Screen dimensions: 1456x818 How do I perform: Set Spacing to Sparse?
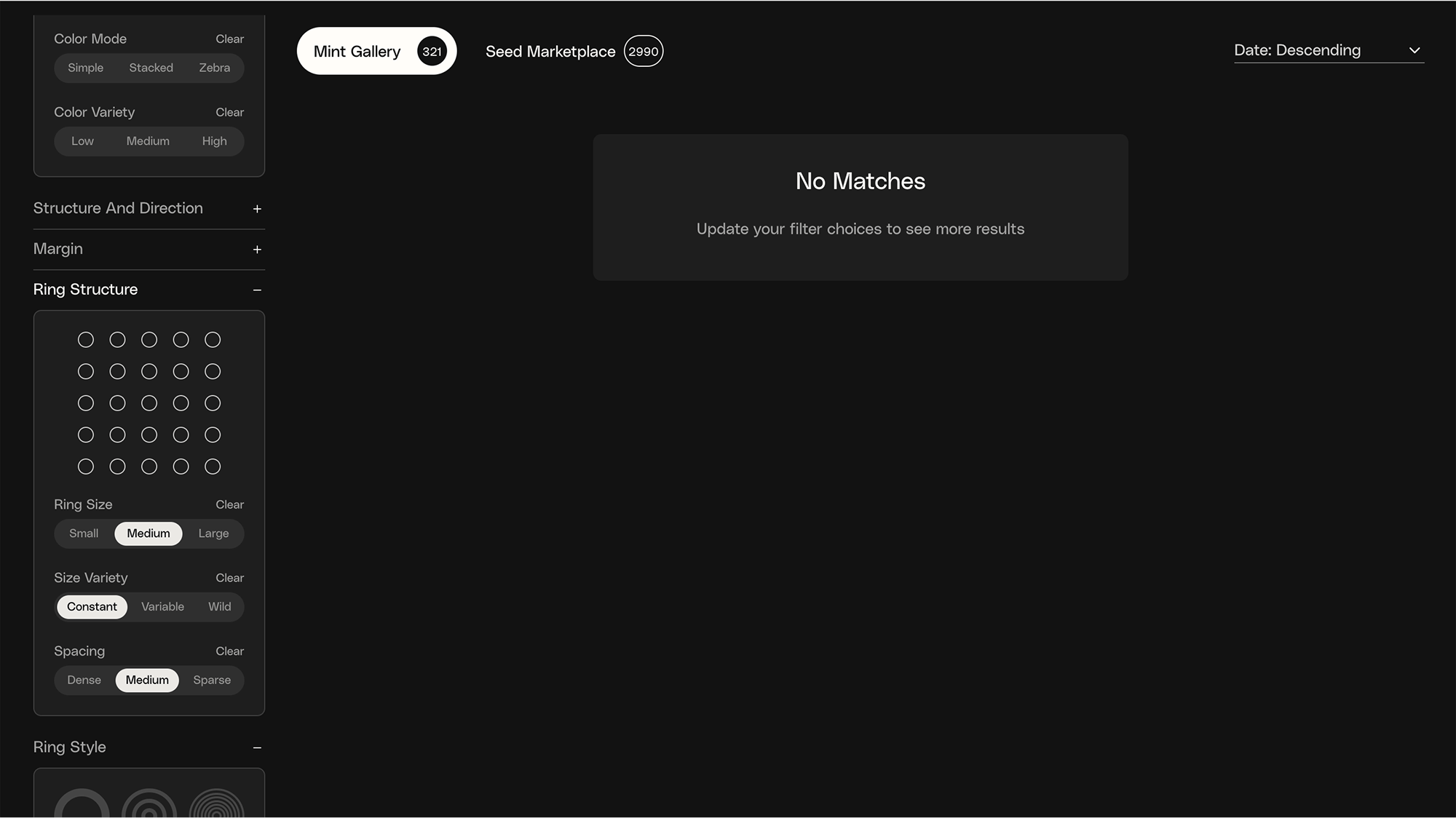click(212, 680)
